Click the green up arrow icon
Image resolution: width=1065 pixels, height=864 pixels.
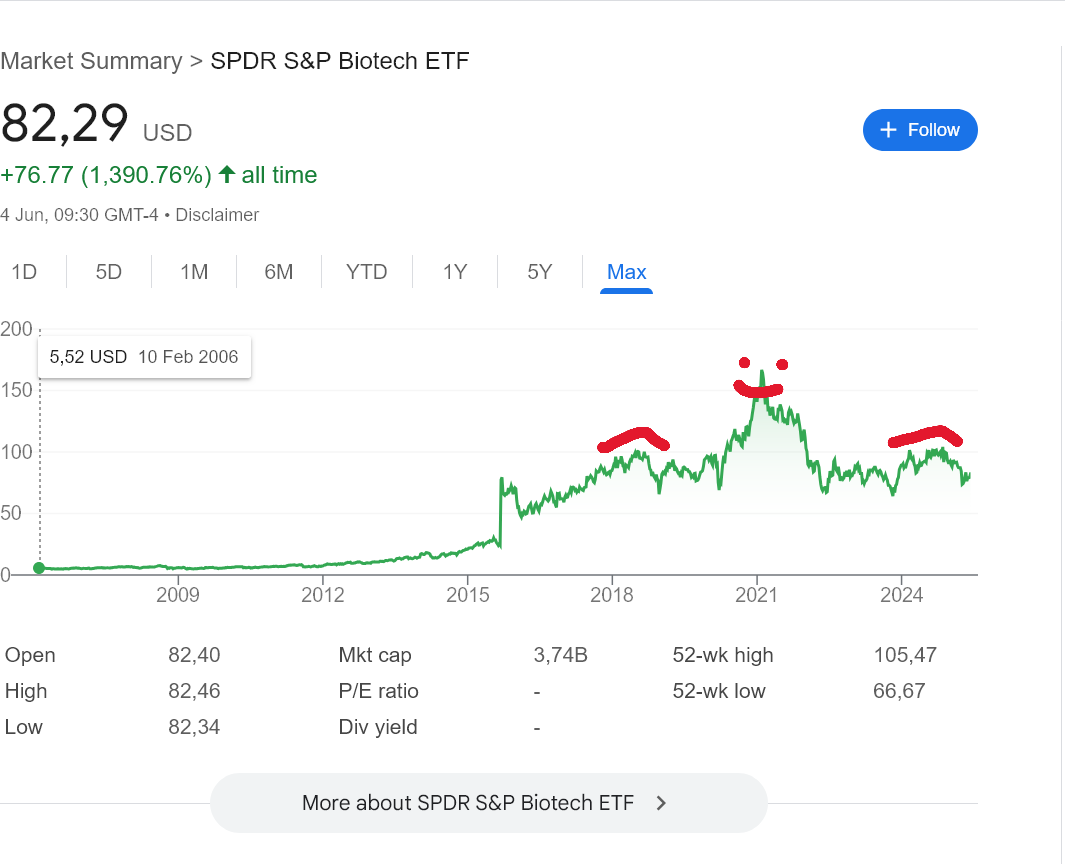tap(227, 175)
